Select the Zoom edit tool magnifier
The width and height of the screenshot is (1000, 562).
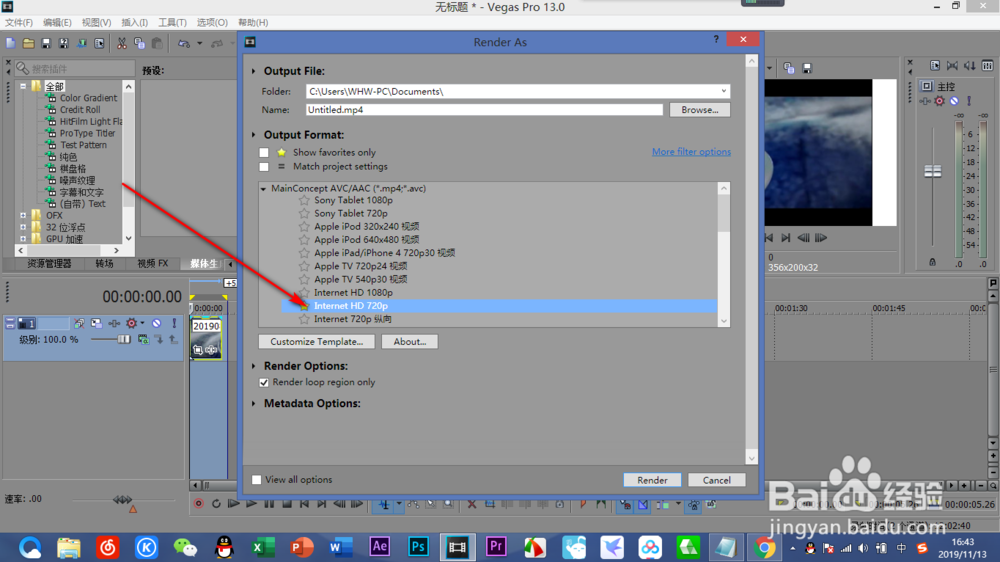click(x=448, y=504)
